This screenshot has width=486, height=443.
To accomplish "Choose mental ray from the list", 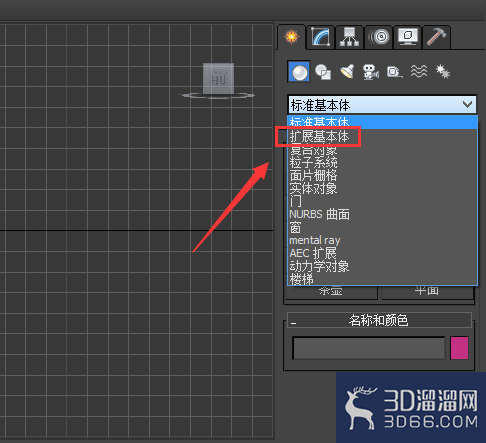I will (x=382, y=240).
